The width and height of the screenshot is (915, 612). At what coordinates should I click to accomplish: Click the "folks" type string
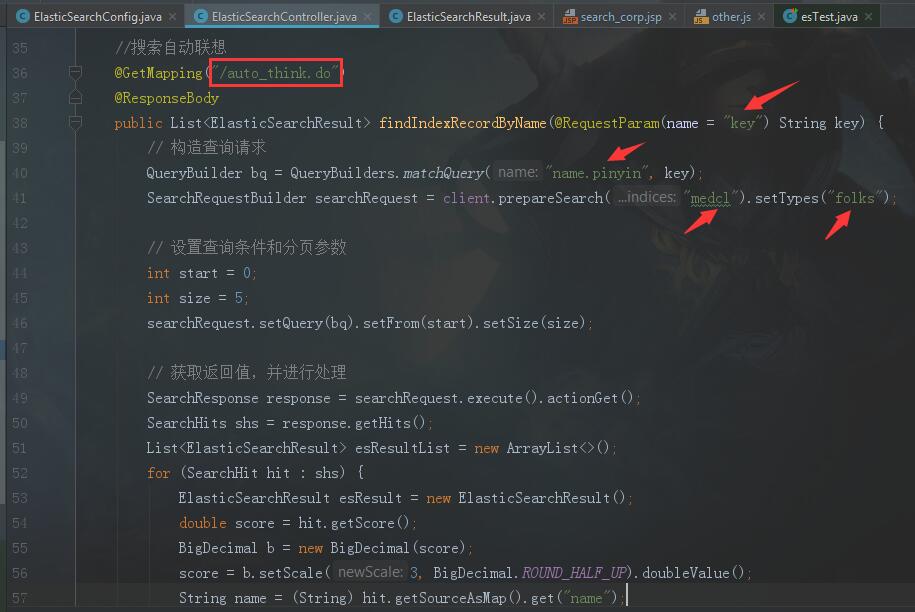[854, 198]
